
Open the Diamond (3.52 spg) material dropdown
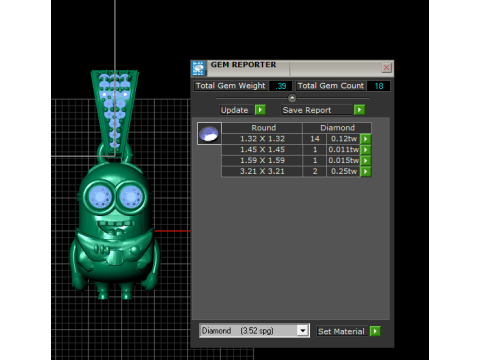(x=303, y=331)
